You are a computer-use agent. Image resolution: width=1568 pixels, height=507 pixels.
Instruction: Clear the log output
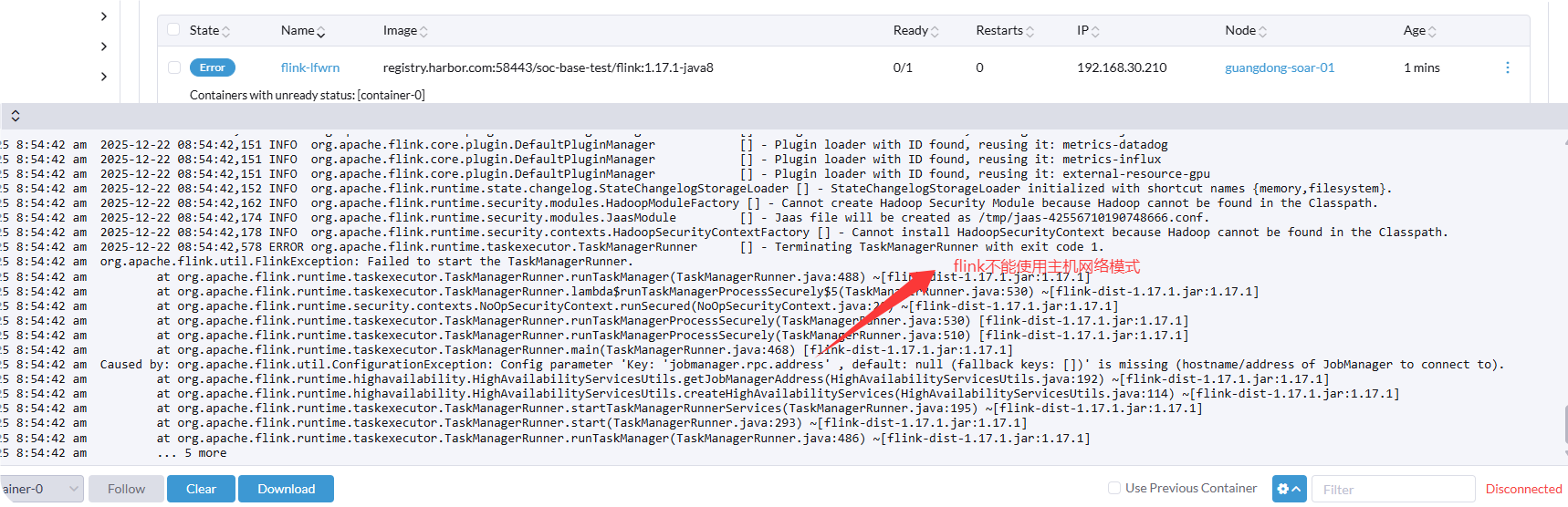tap(201, 489)
